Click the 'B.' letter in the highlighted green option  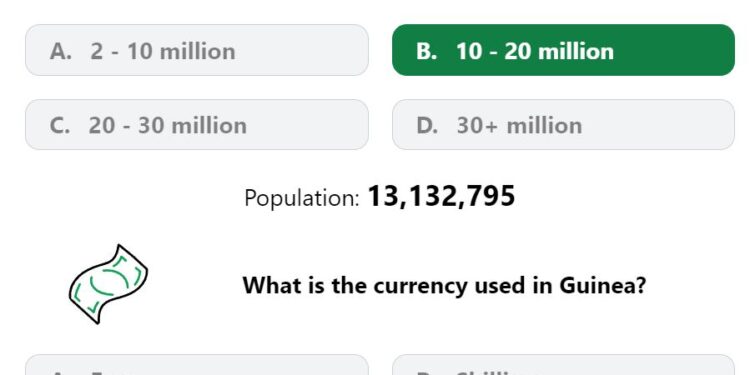click(427, 51)
